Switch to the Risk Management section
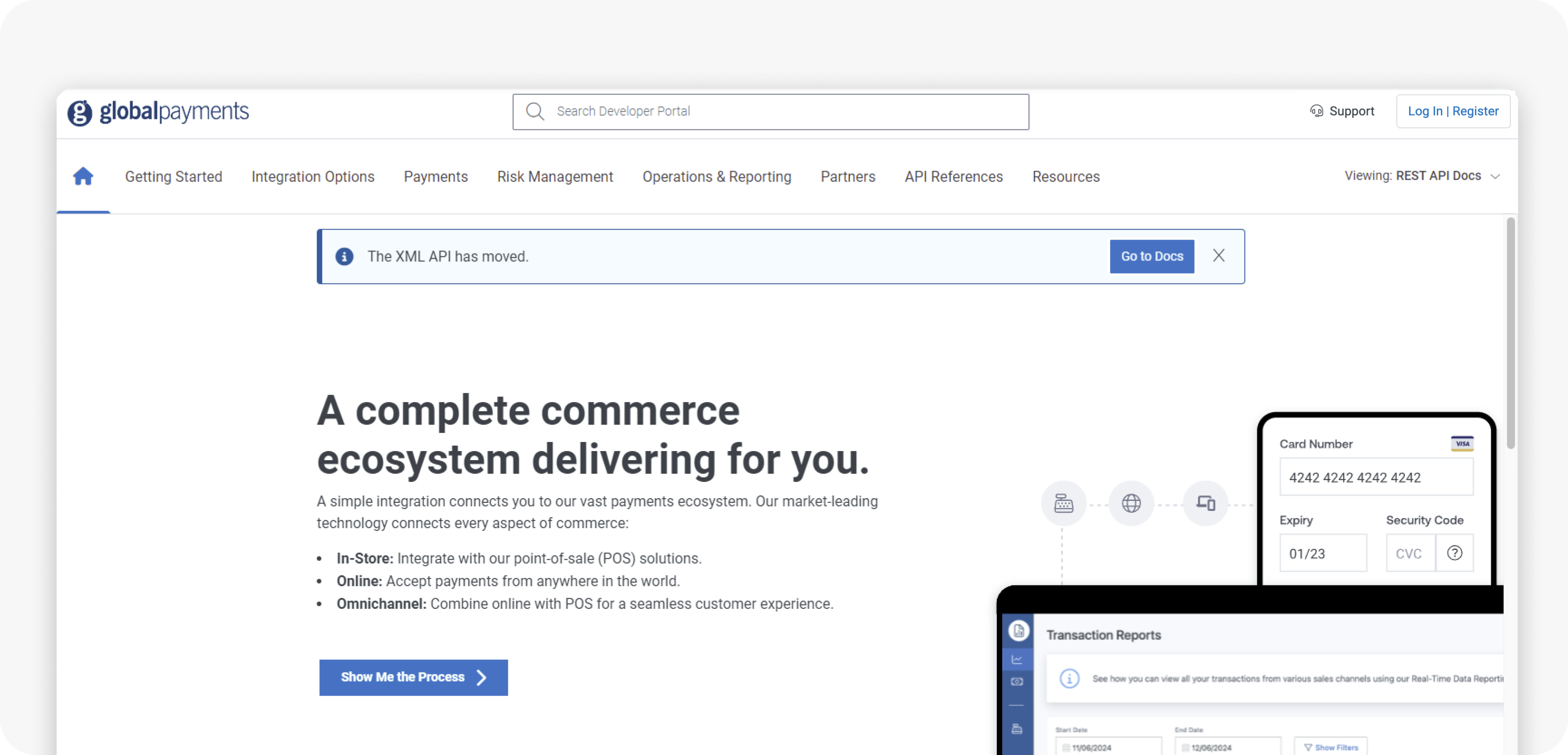 [555, 176]
